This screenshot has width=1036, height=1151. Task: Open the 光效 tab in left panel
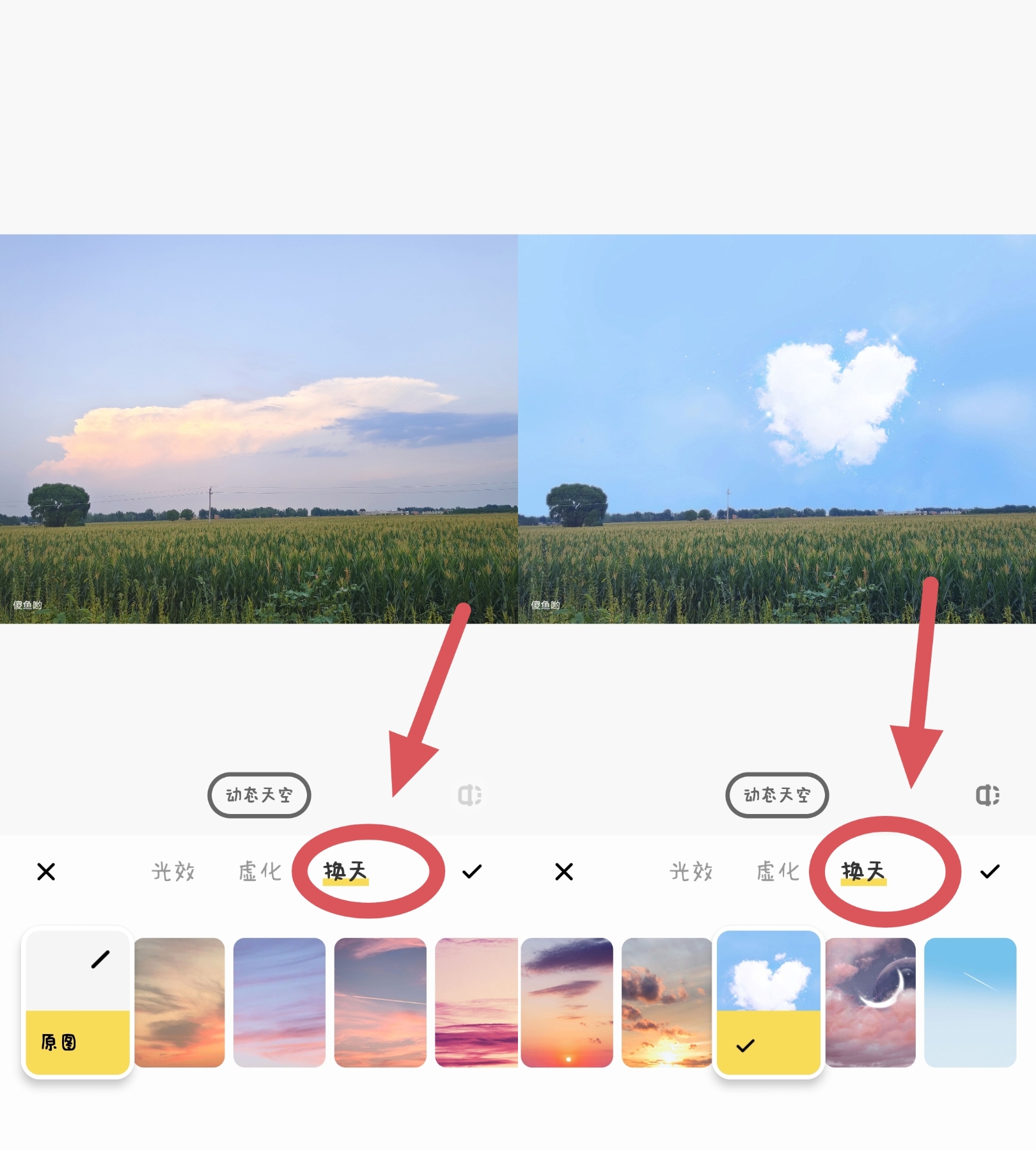point(173,872)
